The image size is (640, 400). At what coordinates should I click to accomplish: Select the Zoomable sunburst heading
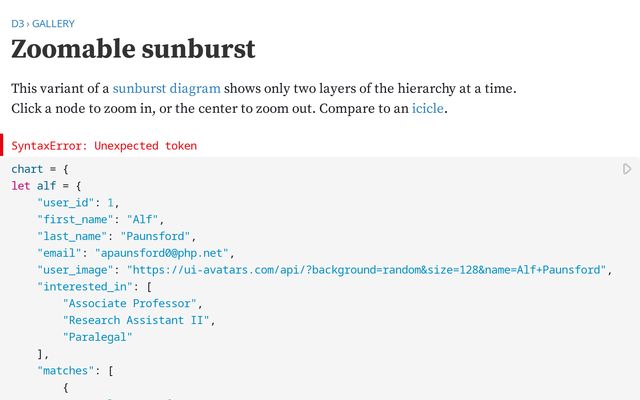click(133, 49)
